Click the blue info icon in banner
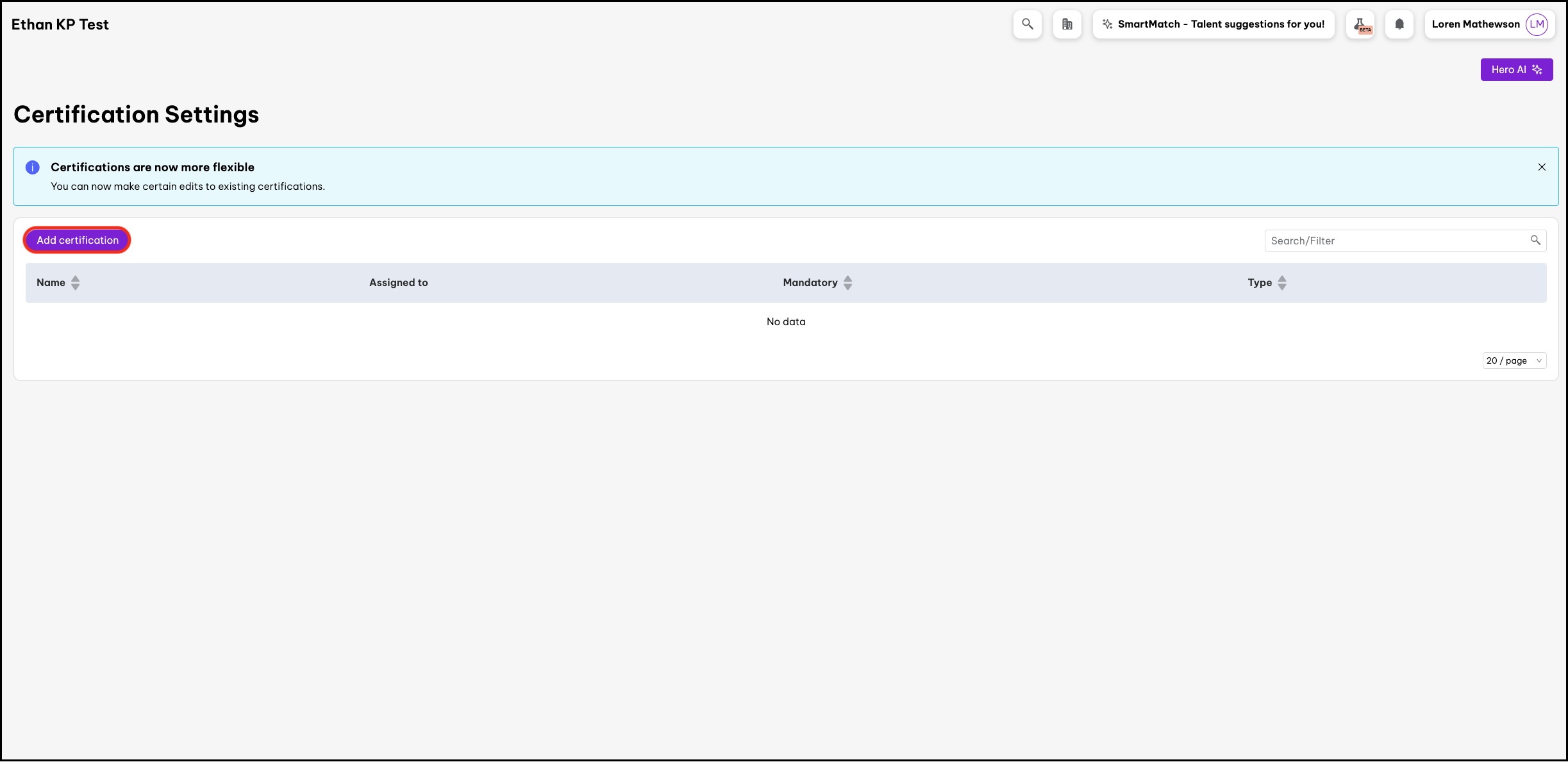 click(x=33, y=167)
